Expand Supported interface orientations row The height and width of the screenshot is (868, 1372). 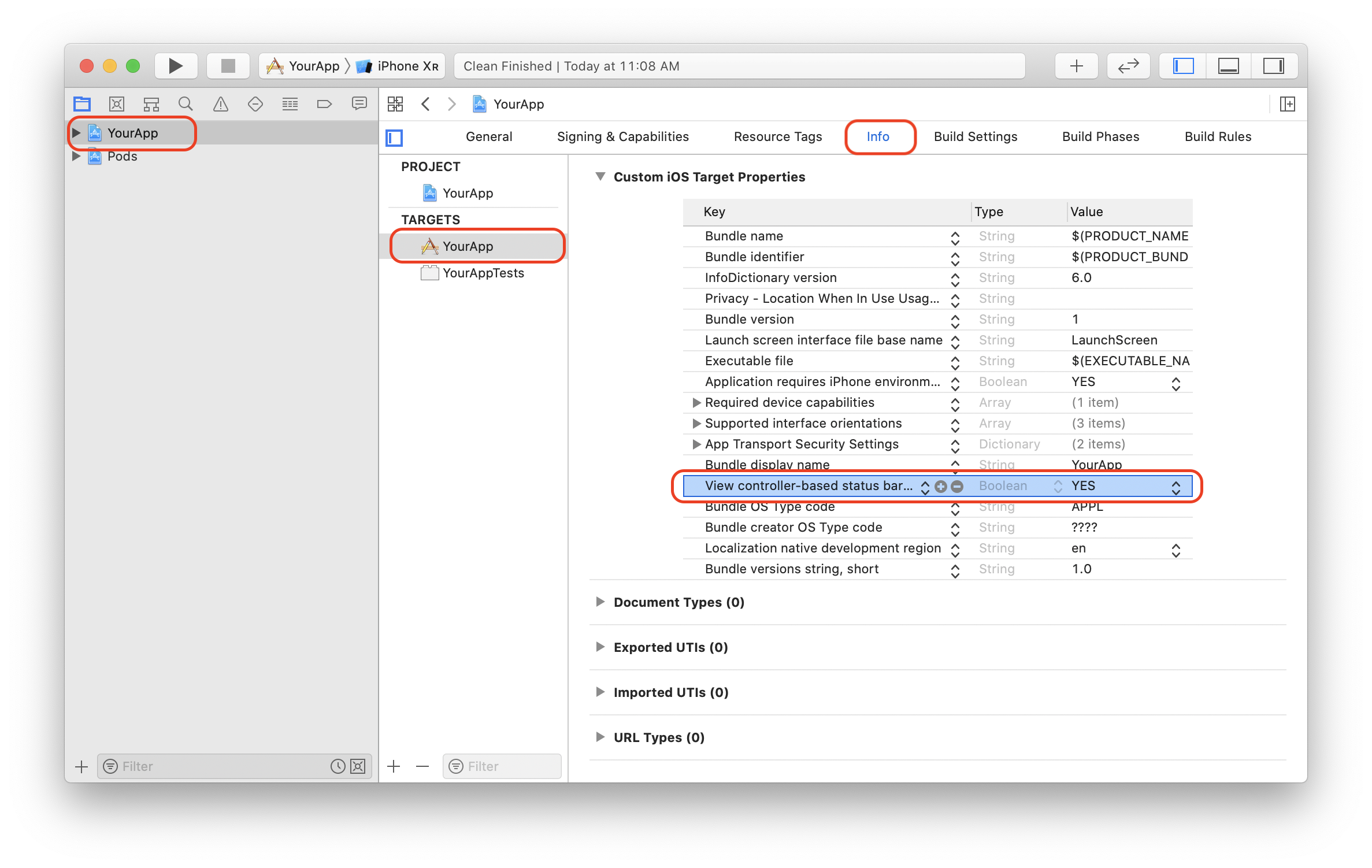(x=696, y=423)
